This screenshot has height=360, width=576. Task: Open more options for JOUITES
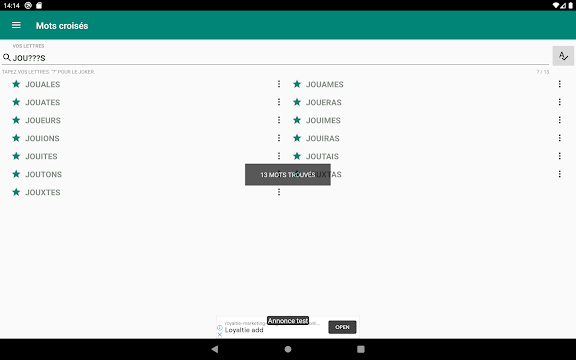[x=279, y=156]
